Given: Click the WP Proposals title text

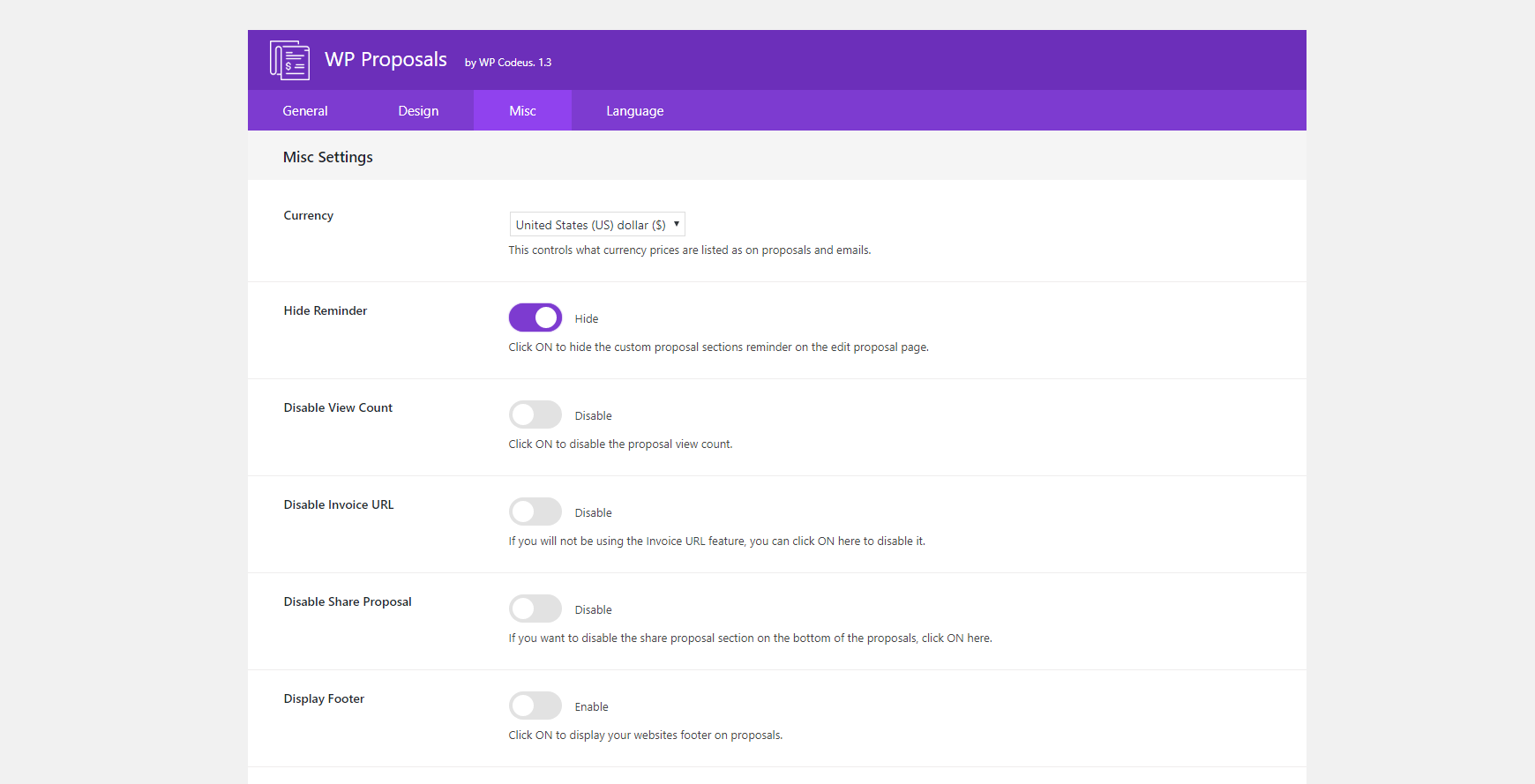Looking at the screenshot, I should click(386, 59).
